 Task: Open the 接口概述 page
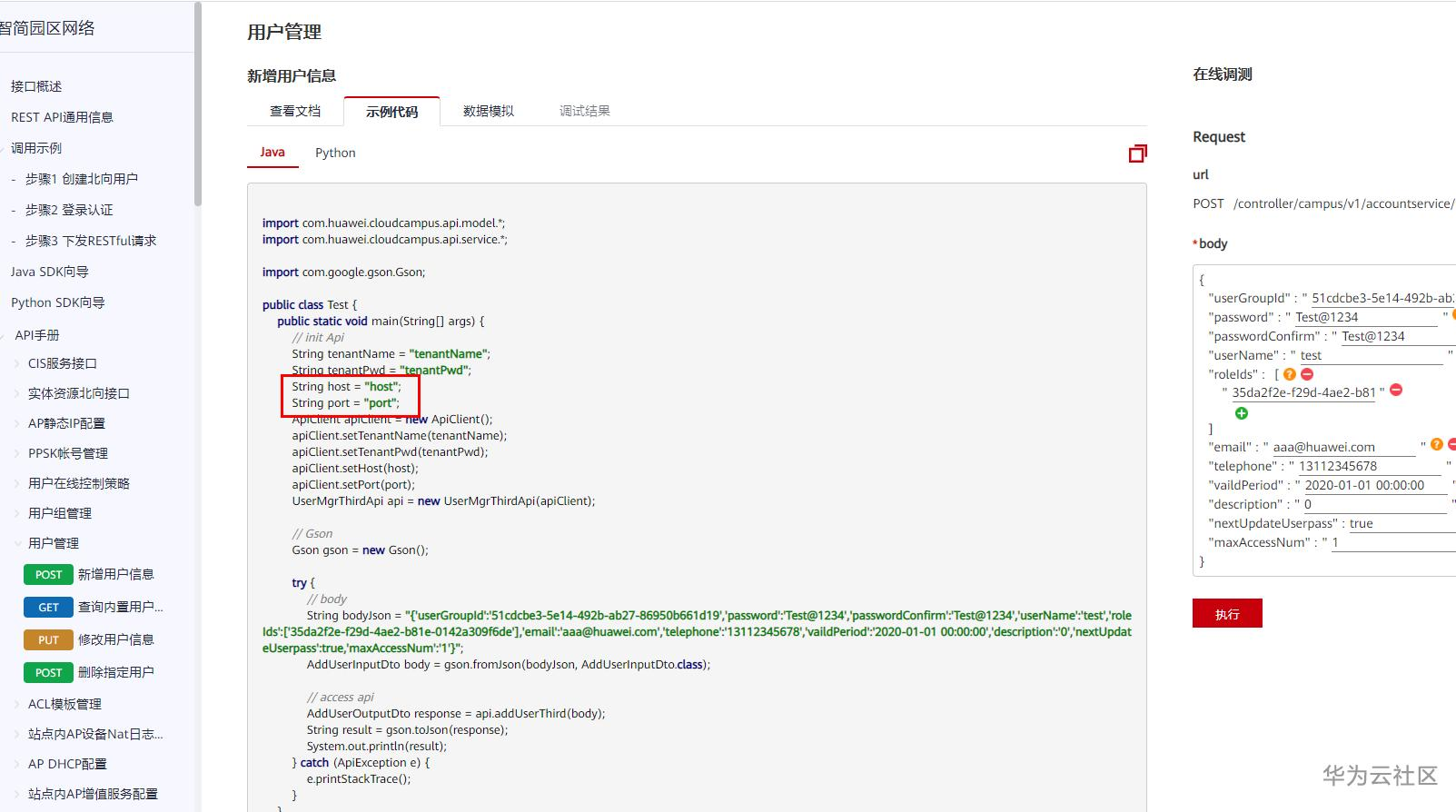[x=36, y=86]
